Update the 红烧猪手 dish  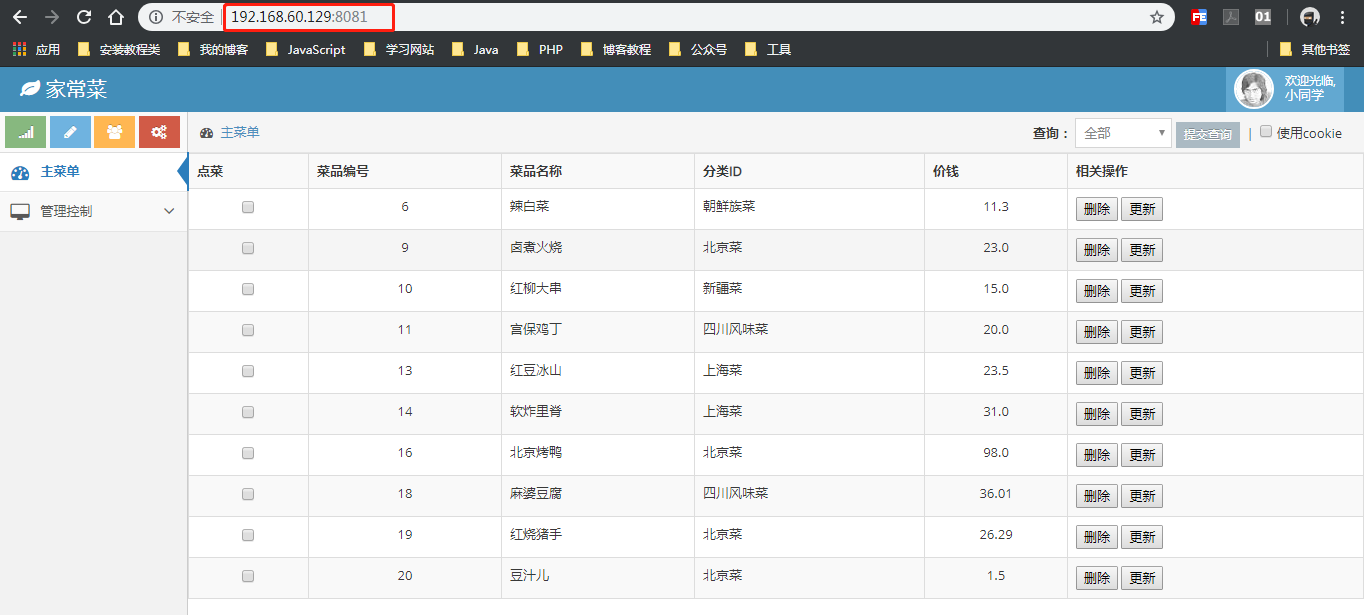click(1141, 537)
